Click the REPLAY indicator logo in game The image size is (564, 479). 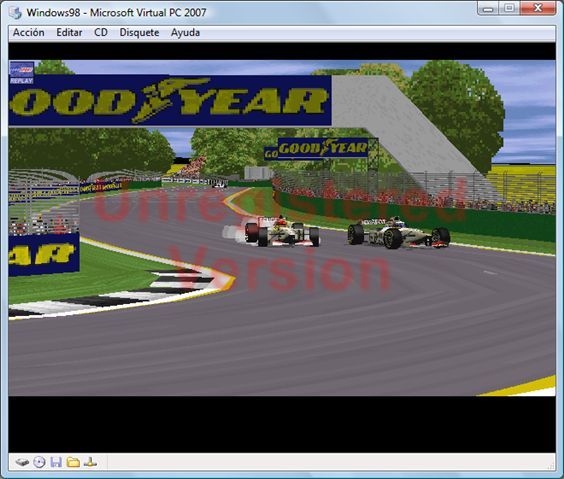click(x=22, y=73)
